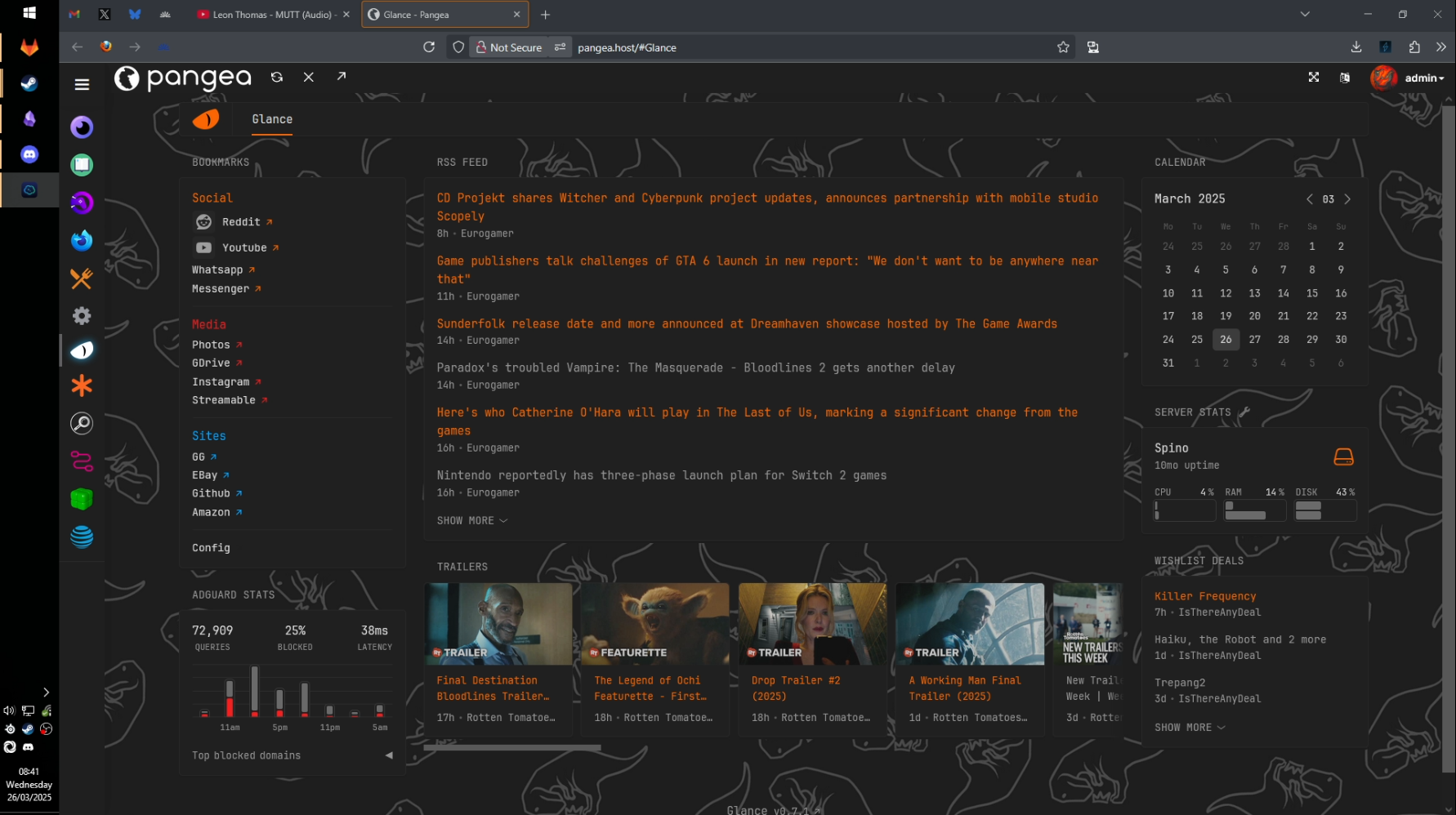Open Final Destination Bloodlines trailer thumbnail
The image size is (1456, 815).
click(x=498, y=623)
